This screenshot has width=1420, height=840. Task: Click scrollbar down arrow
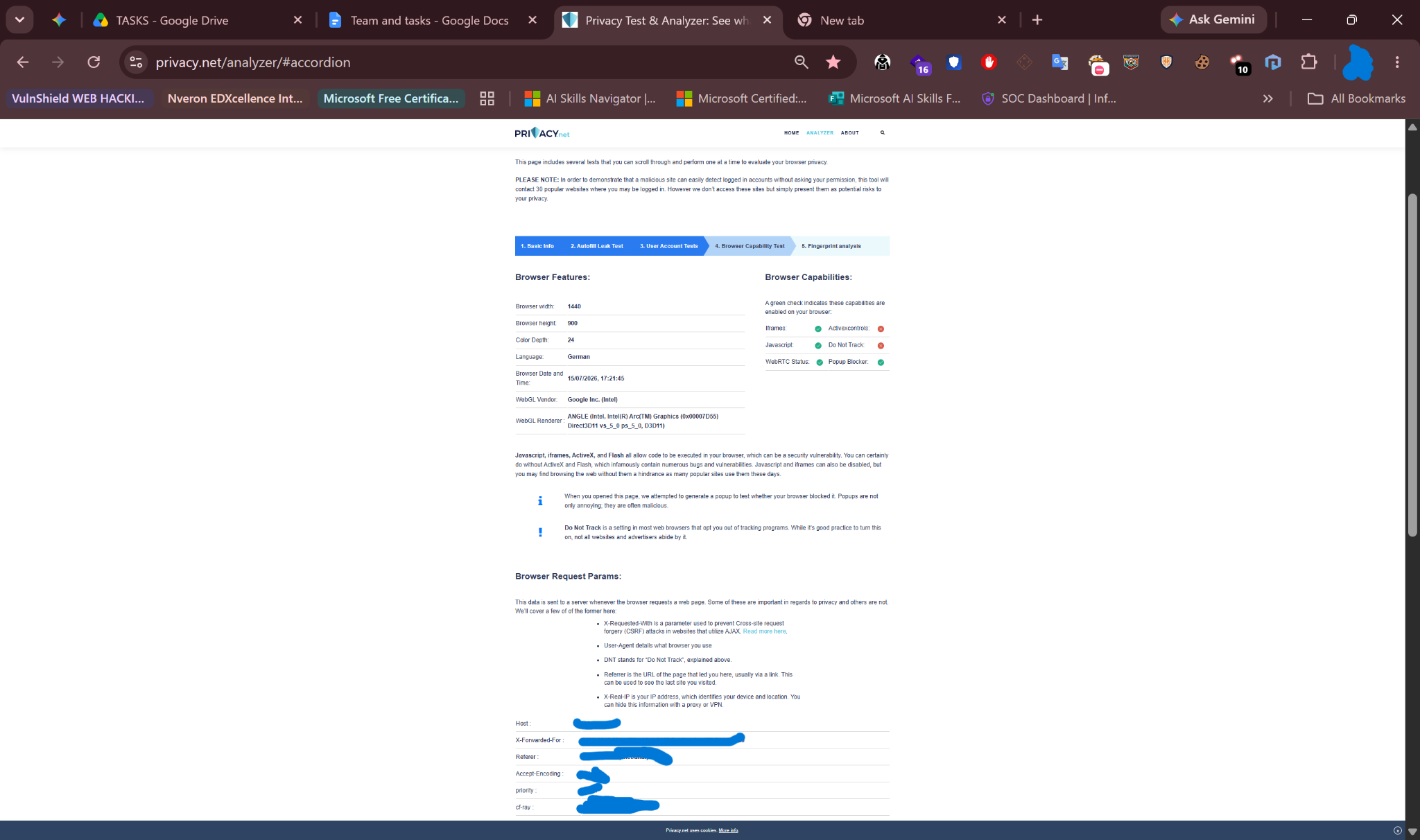coord(1412,832)
